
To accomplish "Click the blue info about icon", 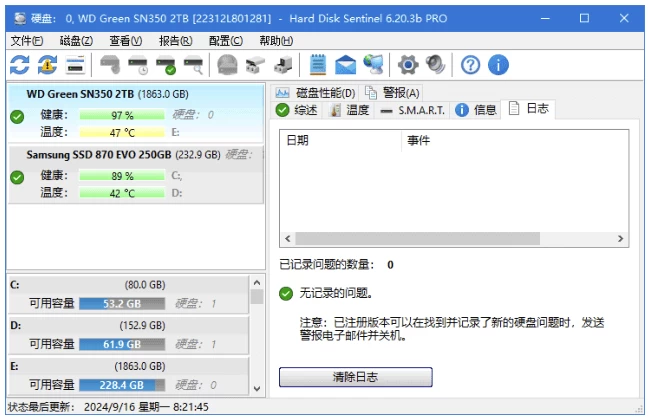I will [498, 65].
